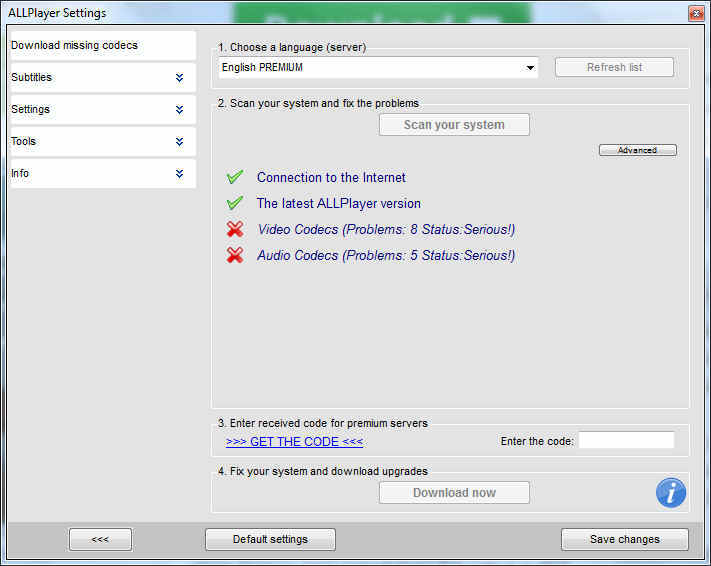Image resolution: width=711 pixels, height=566 pixels.
Task: Open the English PREMIUM language dropdown
Action: 378,68
